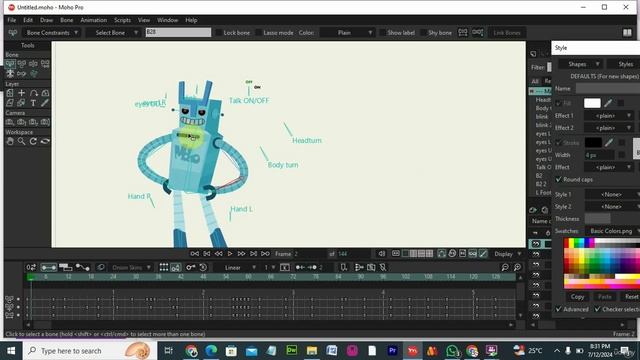
Task: Open the Animation menu
Action: (x=93, y=20)
